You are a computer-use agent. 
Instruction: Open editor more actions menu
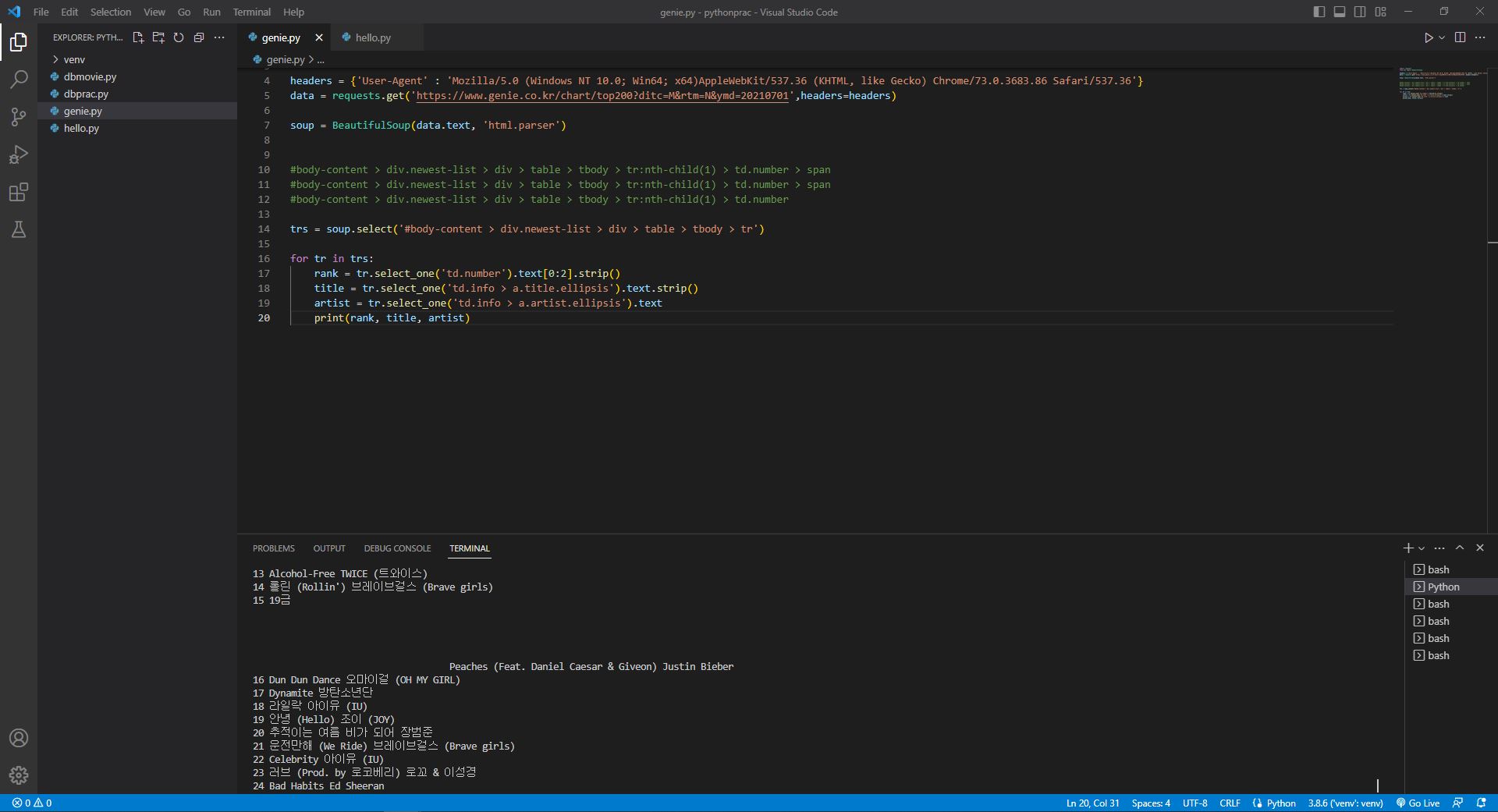click(1480, 37)
